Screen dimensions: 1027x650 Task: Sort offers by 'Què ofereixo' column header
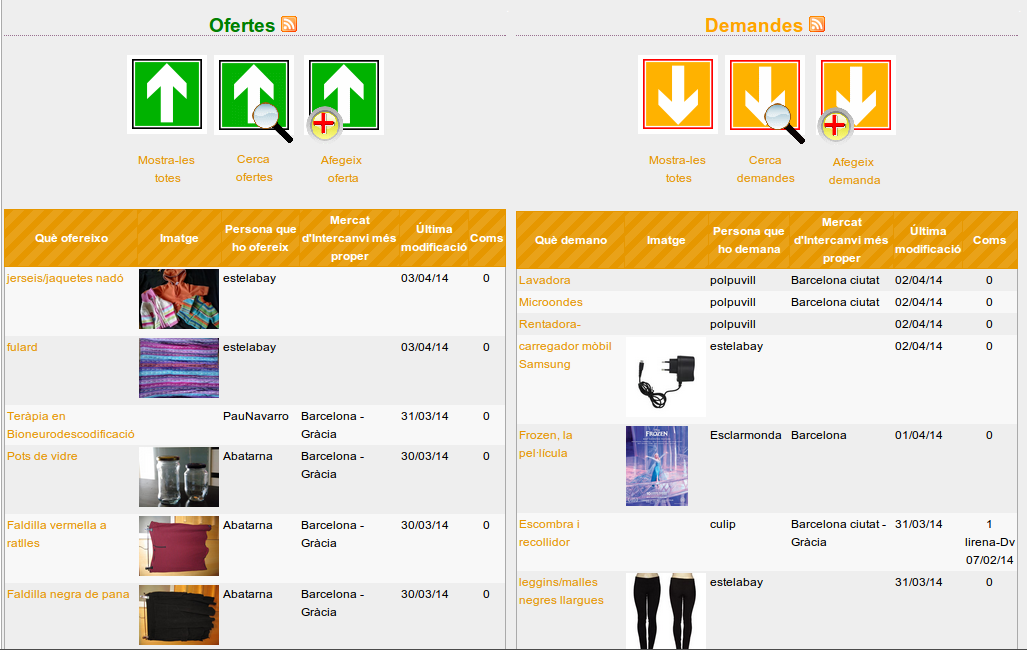[71, 238]
